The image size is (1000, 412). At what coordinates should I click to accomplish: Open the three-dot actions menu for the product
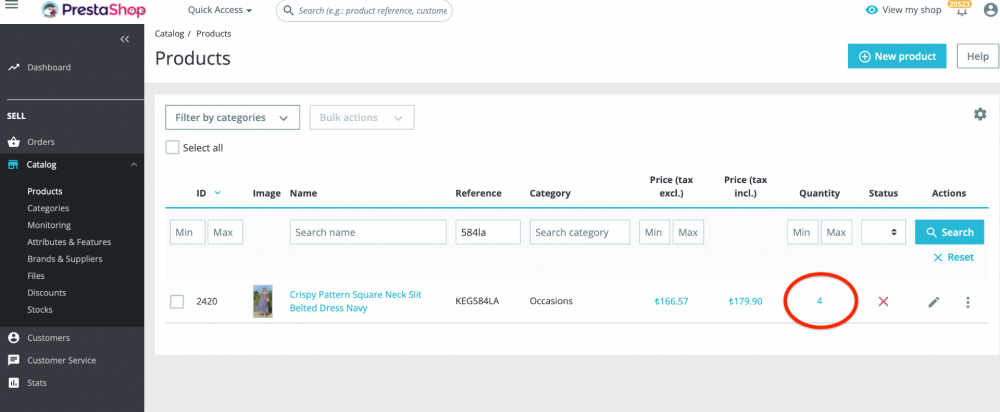(x=967, y=302)
